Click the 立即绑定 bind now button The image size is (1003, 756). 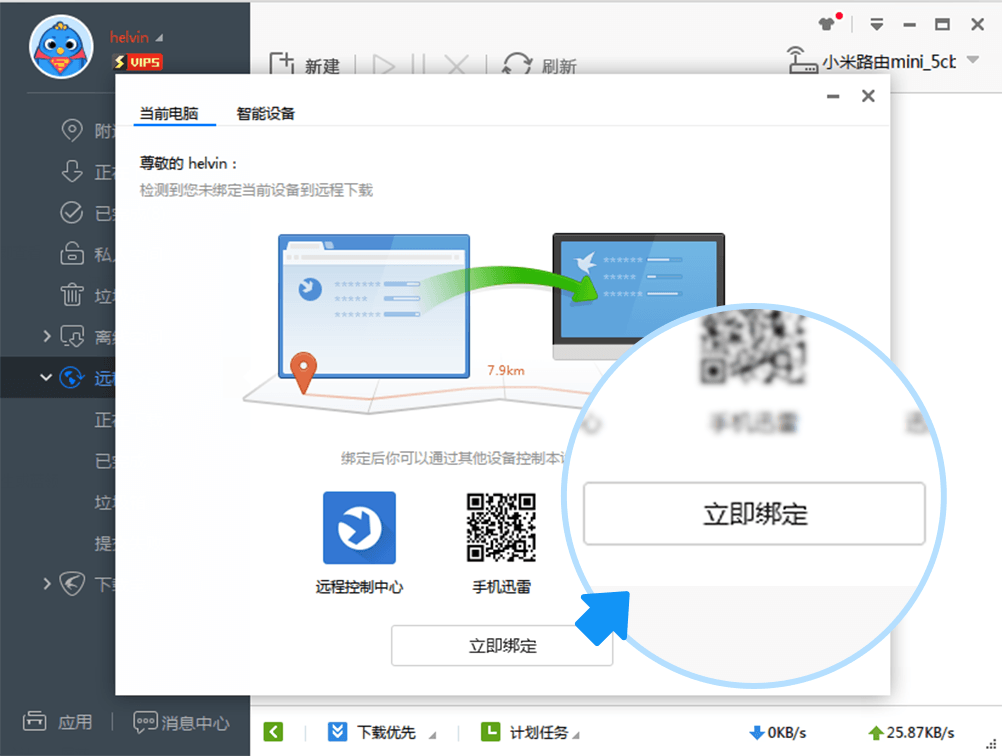501,645
